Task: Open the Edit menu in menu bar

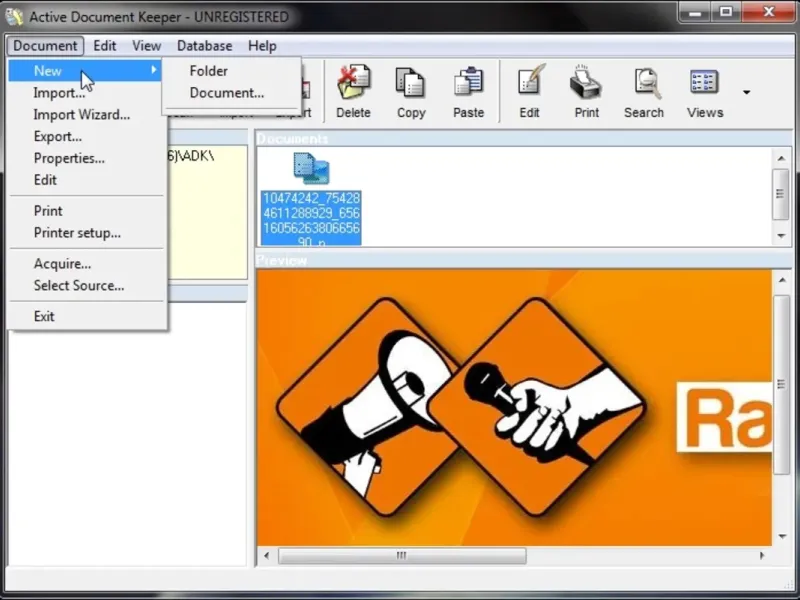Action: point(105,46)
